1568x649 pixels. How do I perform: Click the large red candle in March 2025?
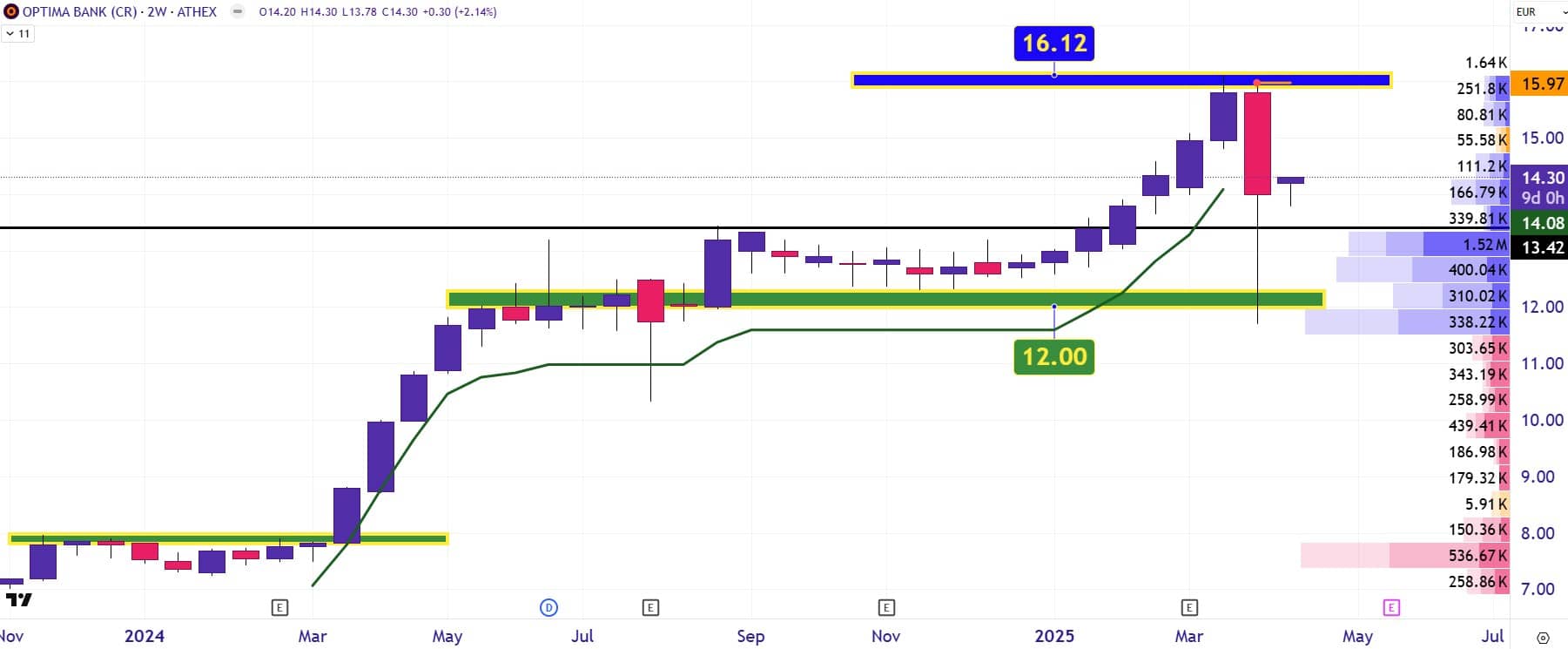pyautogui.click(x=1257, y=144)
